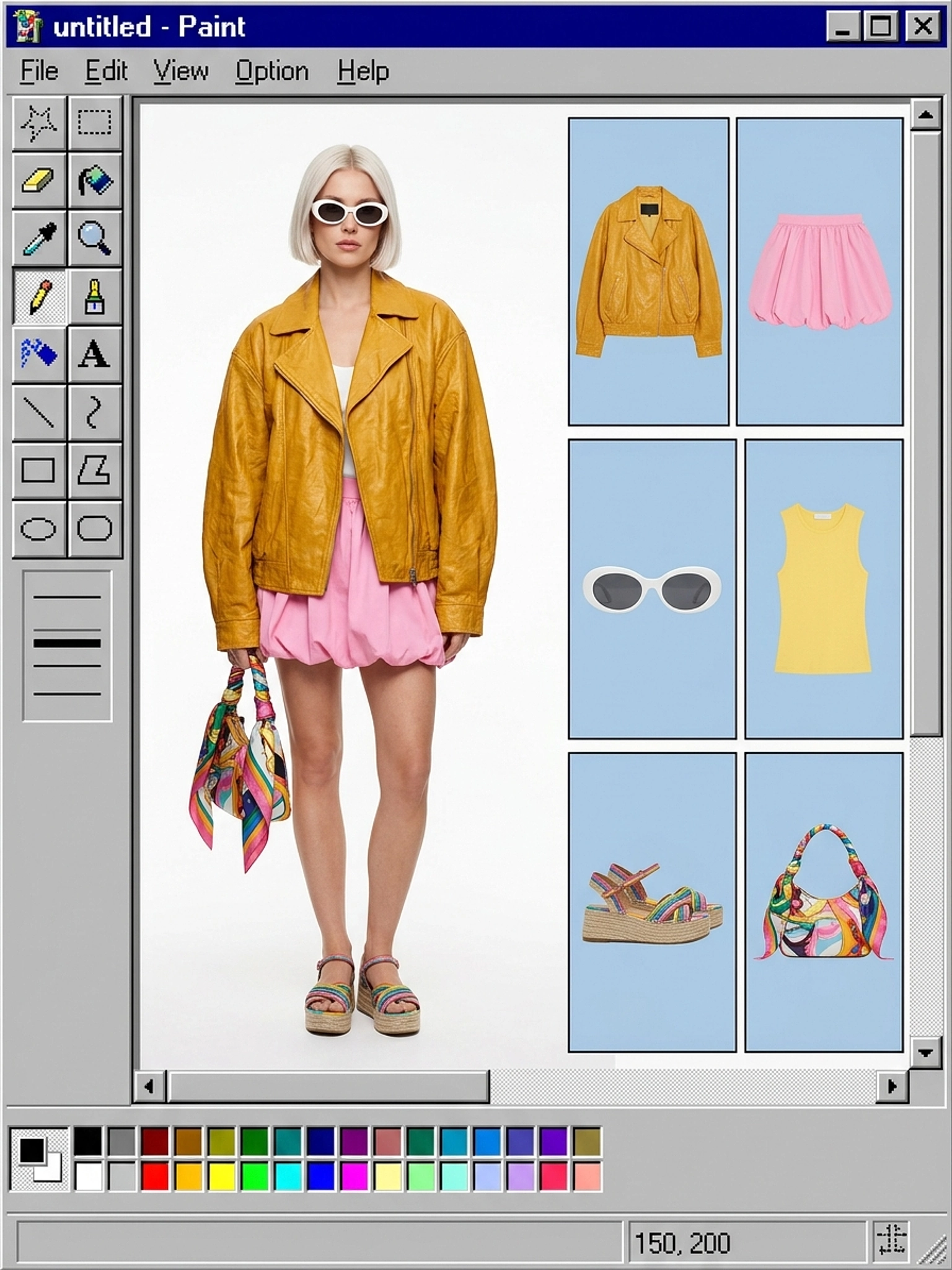Choose the Fill With Color bucket tool
Viewport: 952px width, 1270px height.
95,180
